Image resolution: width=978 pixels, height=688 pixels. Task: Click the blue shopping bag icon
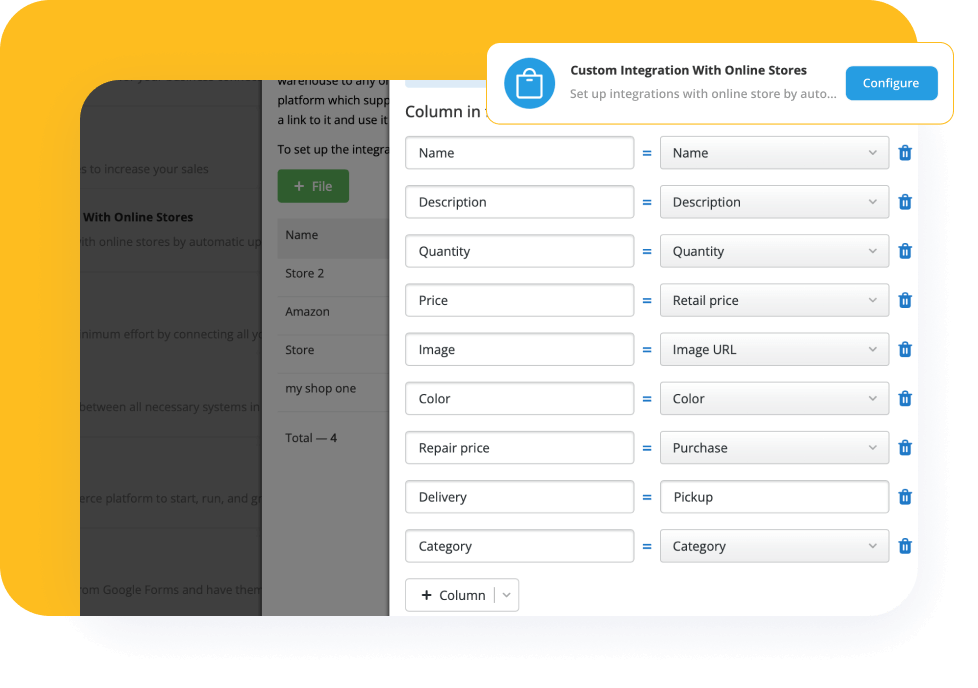point(530,83)
